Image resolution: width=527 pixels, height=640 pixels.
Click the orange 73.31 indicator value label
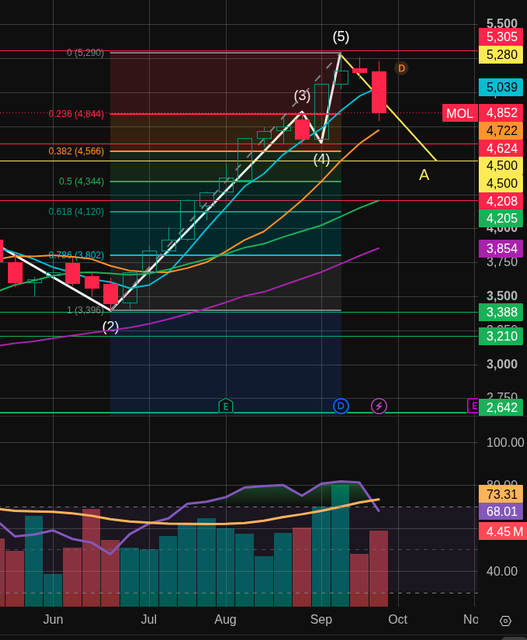click(501, 494)
